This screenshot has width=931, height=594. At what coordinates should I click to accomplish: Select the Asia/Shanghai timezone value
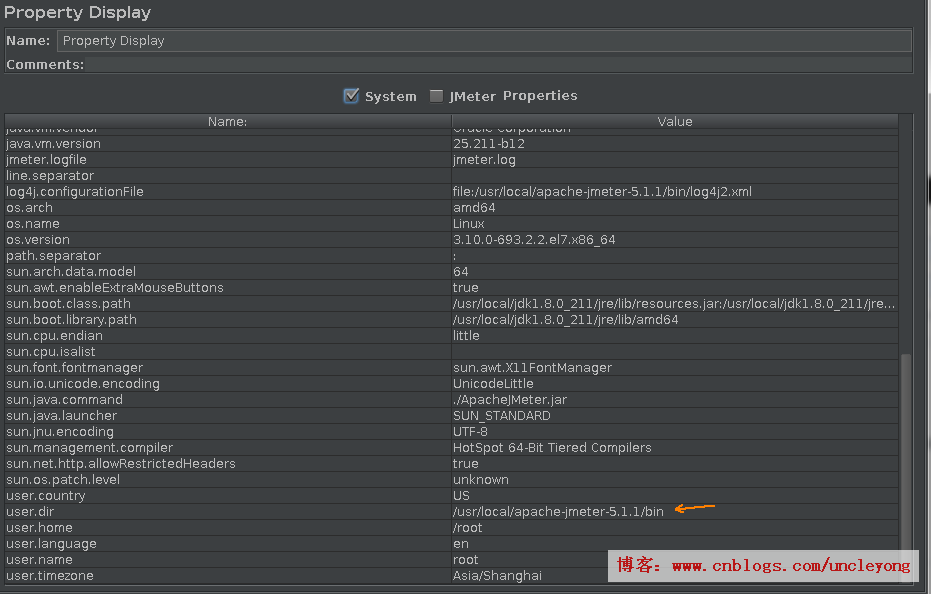pyautogui.click(x=497, y=576)
